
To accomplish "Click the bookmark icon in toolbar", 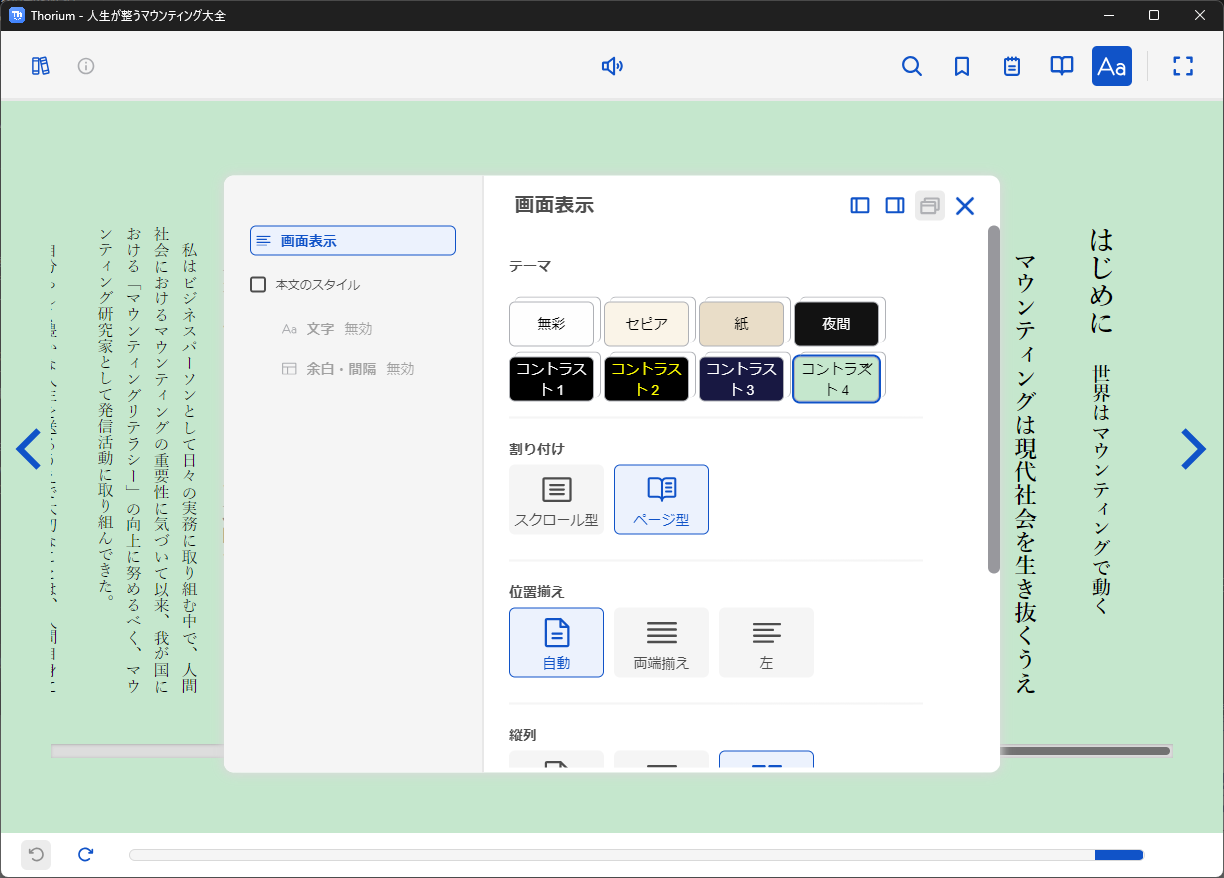I will click(961, 66).
